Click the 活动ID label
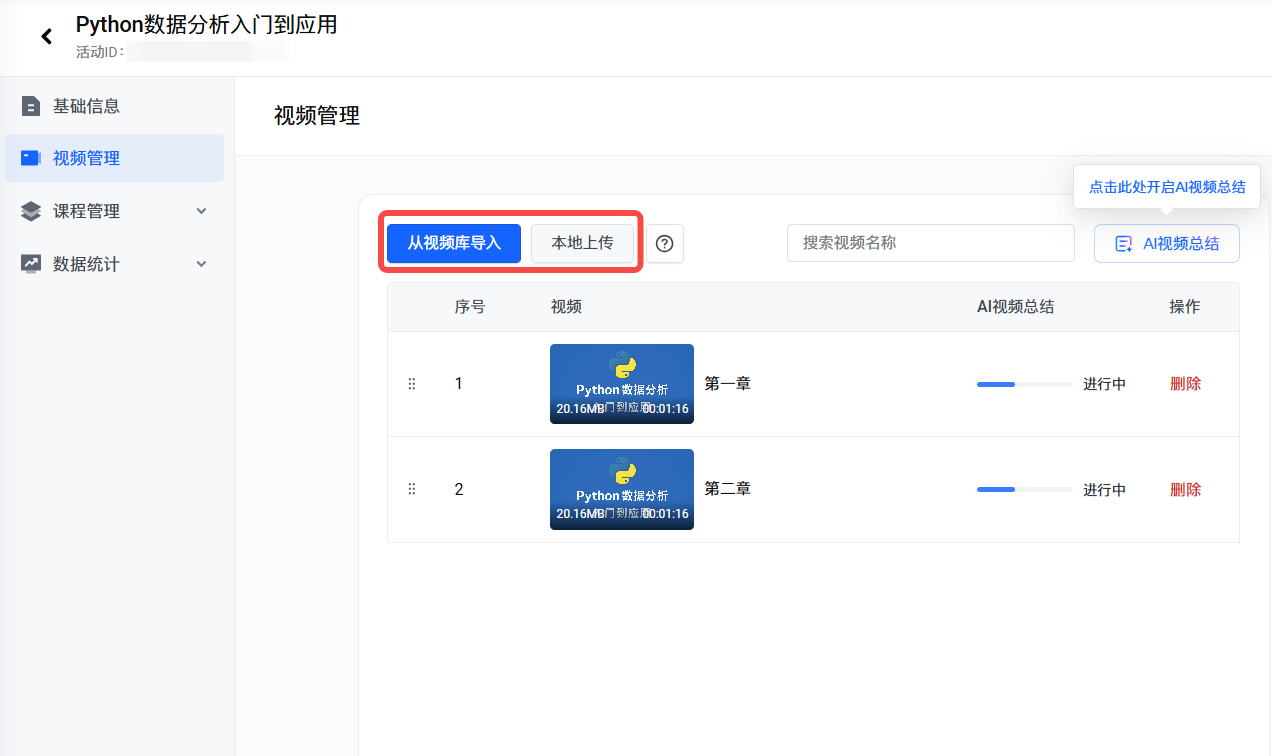1272x756 pixels. (x=101, y=52)
